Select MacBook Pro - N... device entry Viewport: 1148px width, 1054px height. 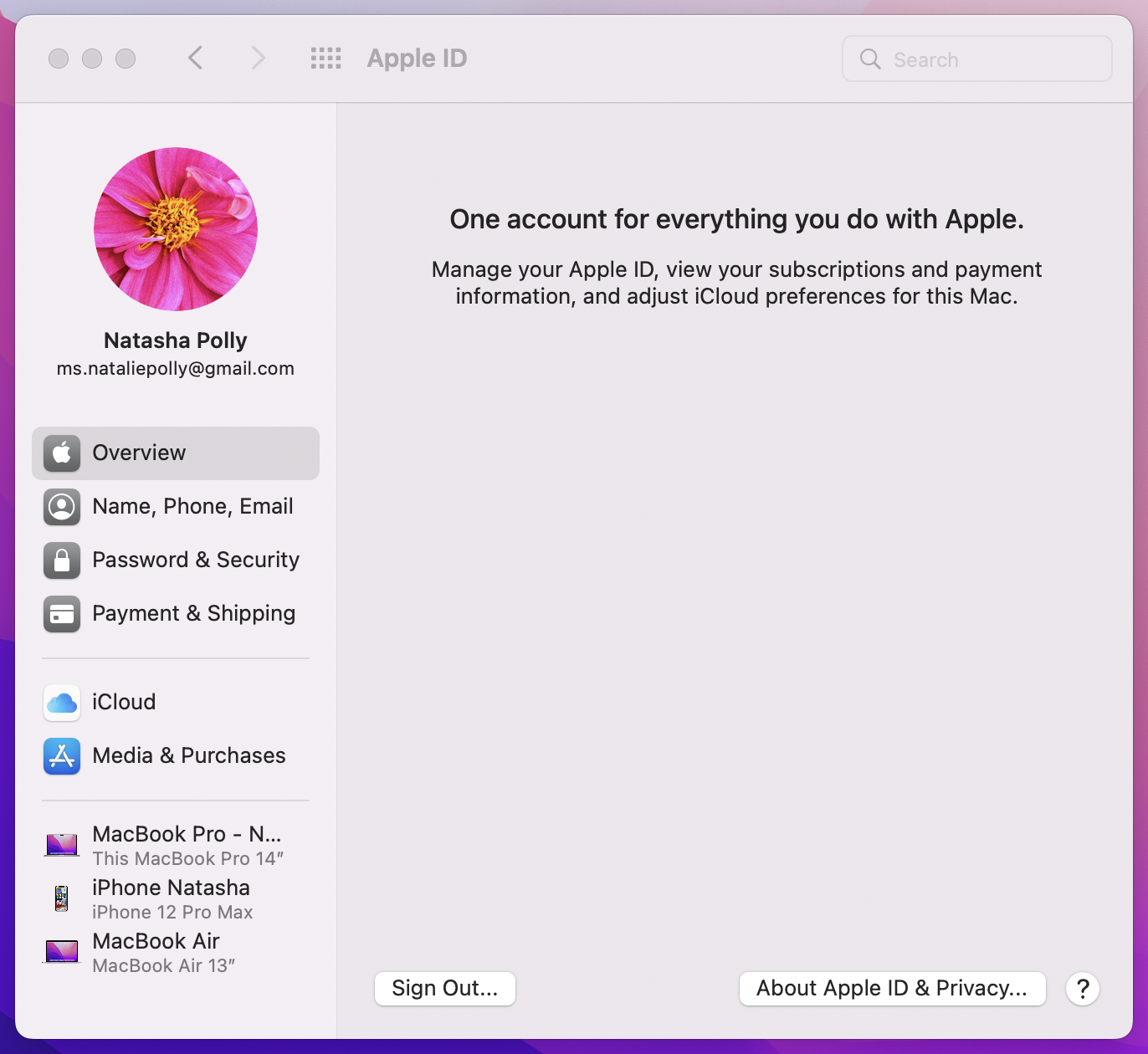coord(176,845)
